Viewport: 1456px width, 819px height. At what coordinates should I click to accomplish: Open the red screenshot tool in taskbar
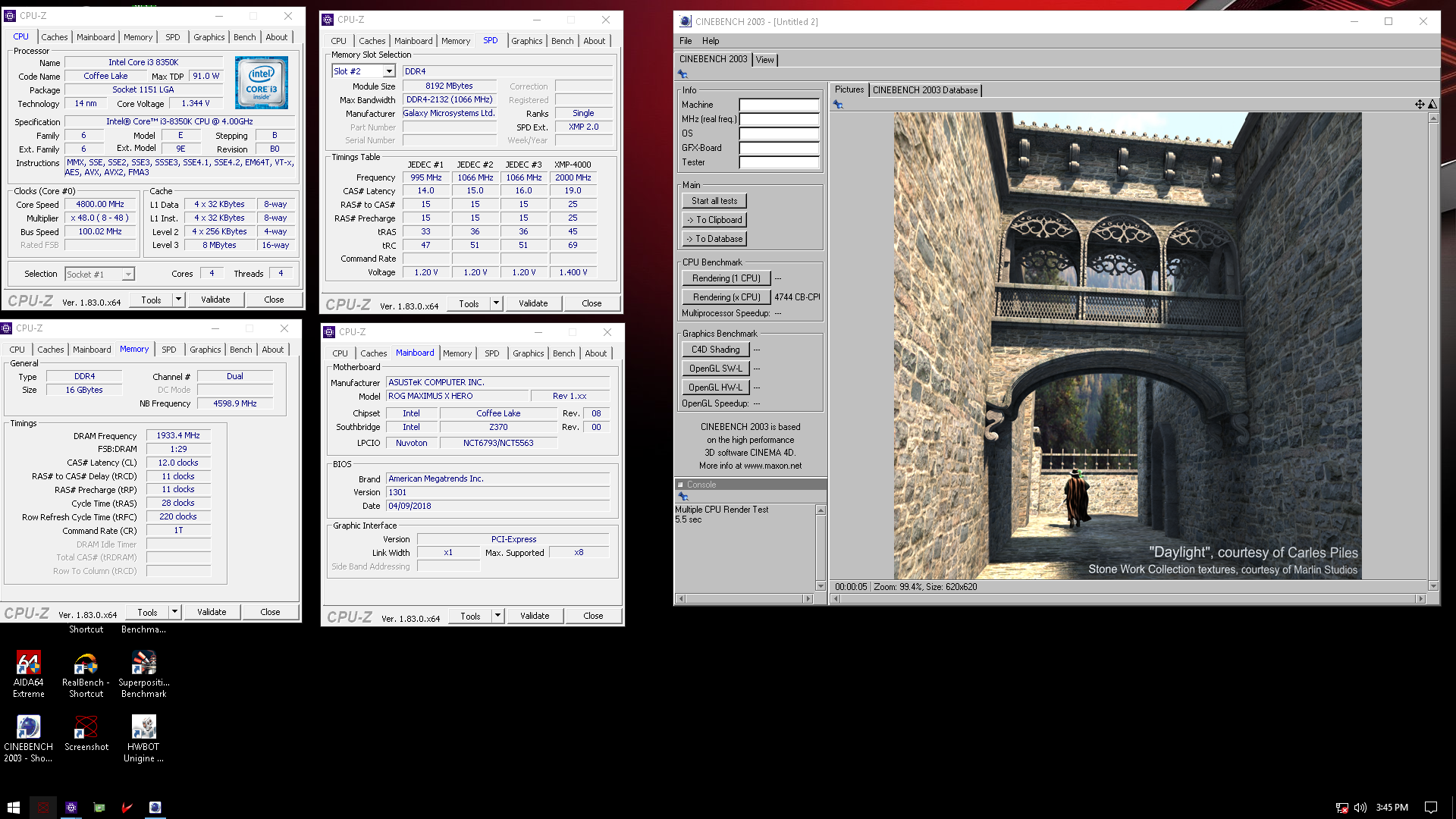pyautogui.click(x=43, y=808)
